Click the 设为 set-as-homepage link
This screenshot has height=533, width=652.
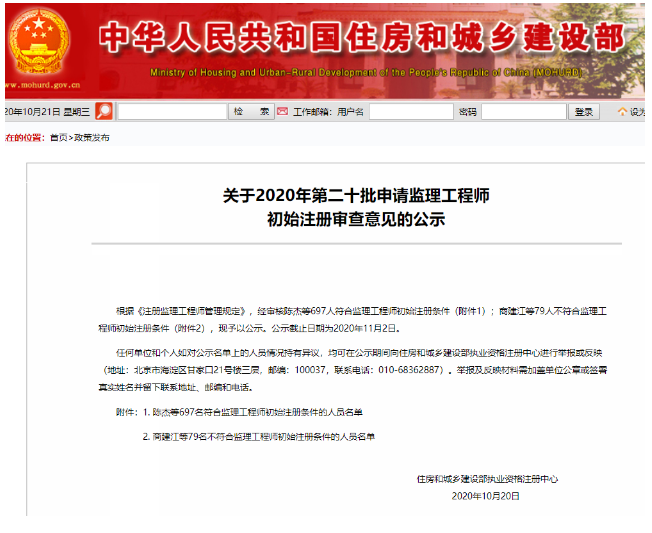point(637,112)
